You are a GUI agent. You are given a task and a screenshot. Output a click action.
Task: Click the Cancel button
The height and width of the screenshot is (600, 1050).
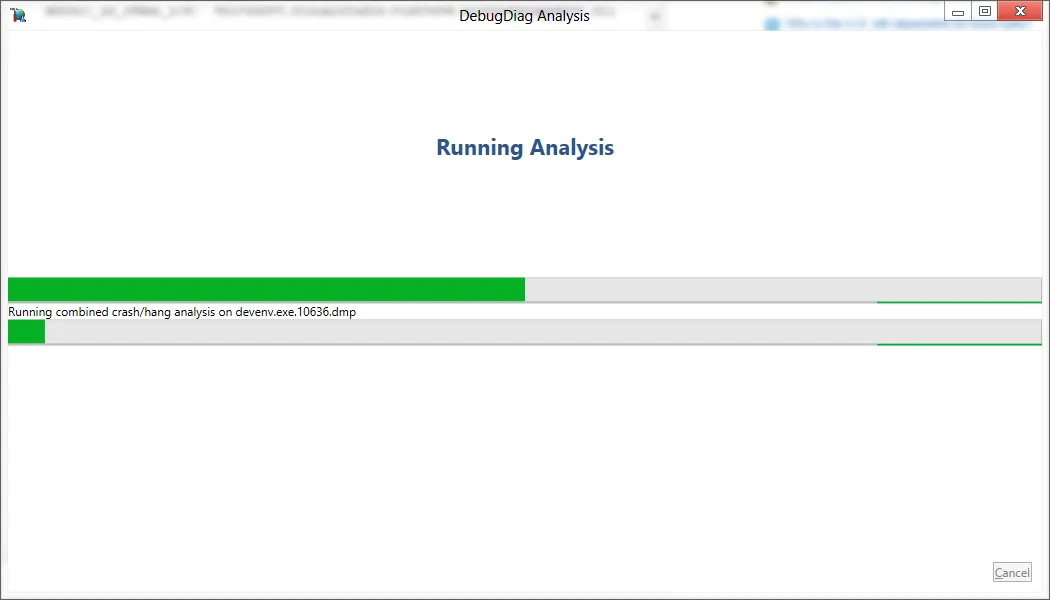[1012, 573]
